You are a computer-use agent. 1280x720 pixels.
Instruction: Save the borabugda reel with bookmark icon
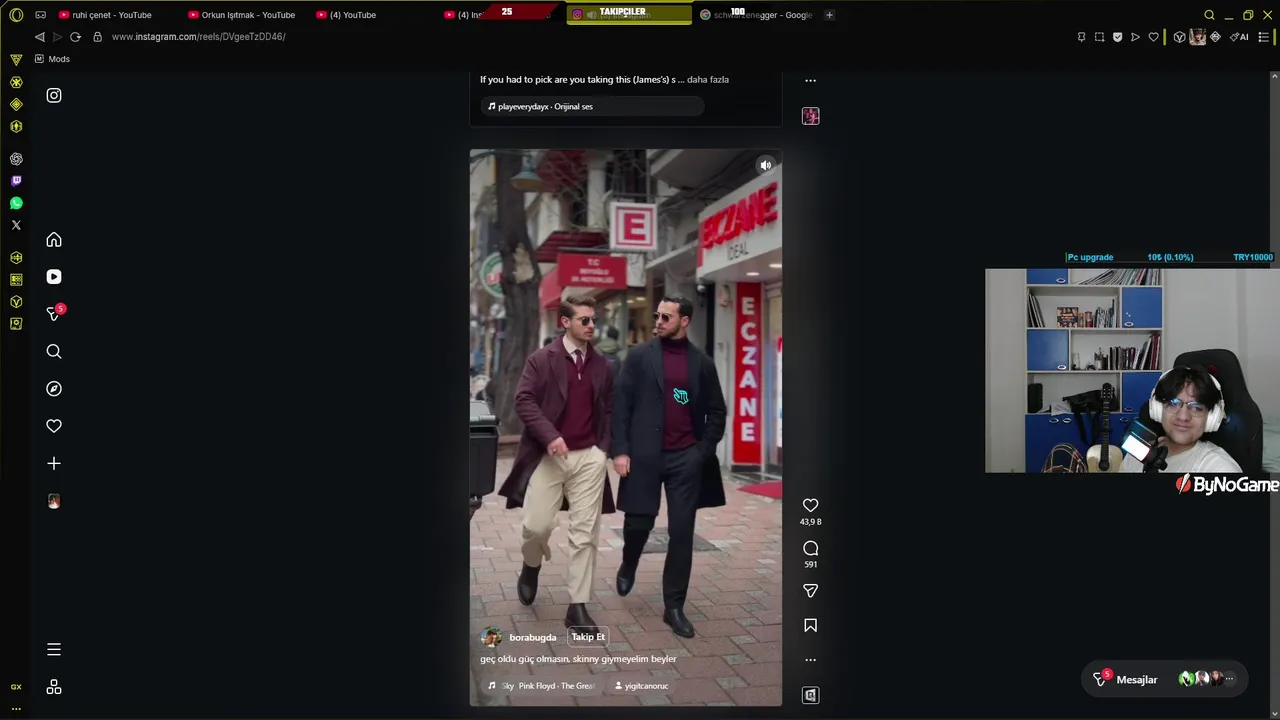click(x=811, y=625)
